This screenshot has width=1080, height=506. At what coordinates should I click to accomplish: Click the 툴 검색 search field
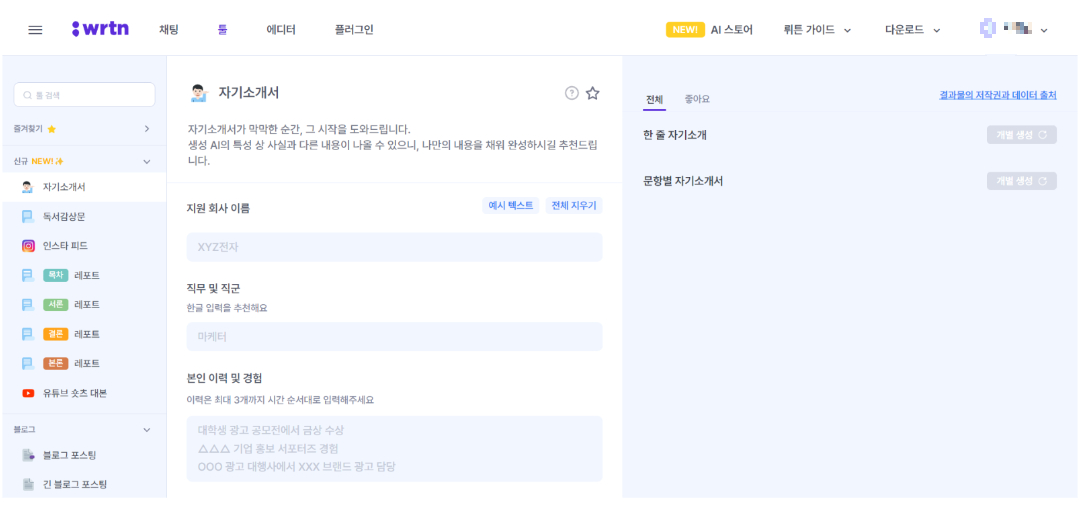[x=84, y=95]
